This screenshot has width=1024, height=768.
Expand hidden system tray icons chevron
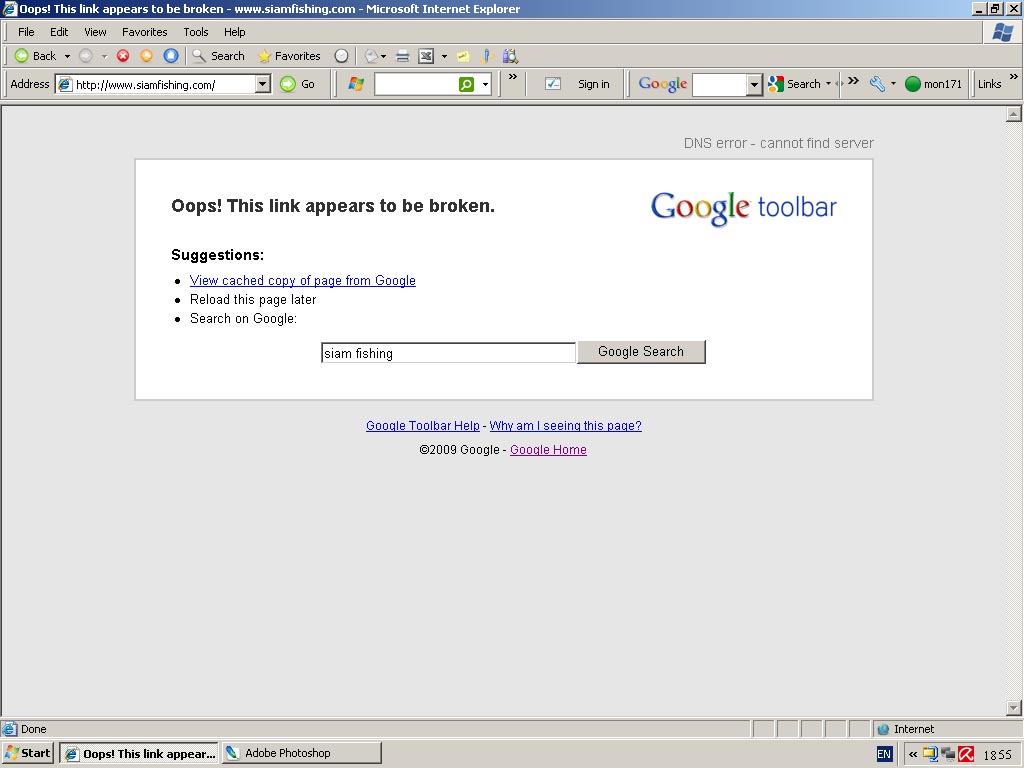(912, 754)
